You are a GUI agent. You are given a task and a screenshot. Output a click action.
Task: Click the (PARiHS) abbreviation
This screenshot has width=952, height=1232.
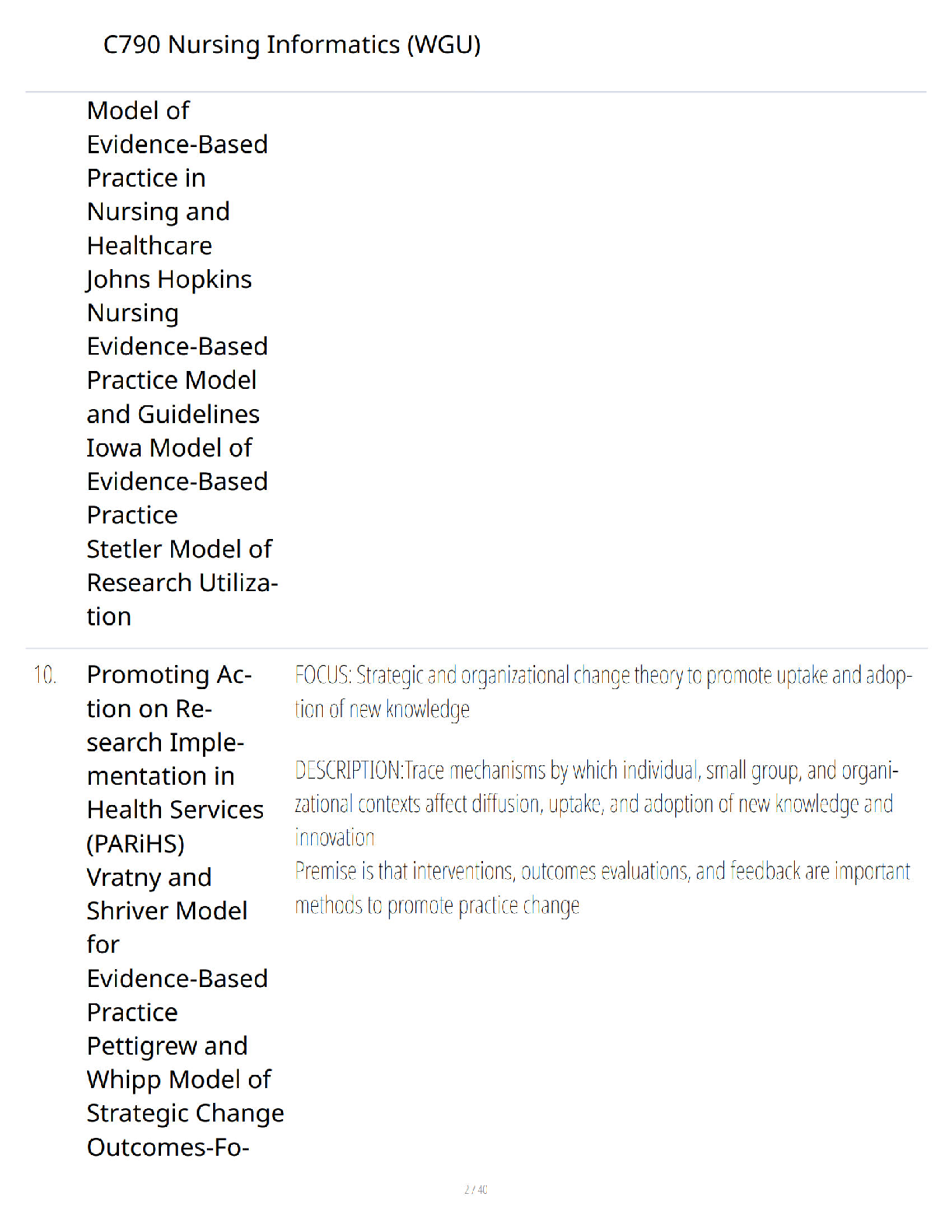(135, 843)
